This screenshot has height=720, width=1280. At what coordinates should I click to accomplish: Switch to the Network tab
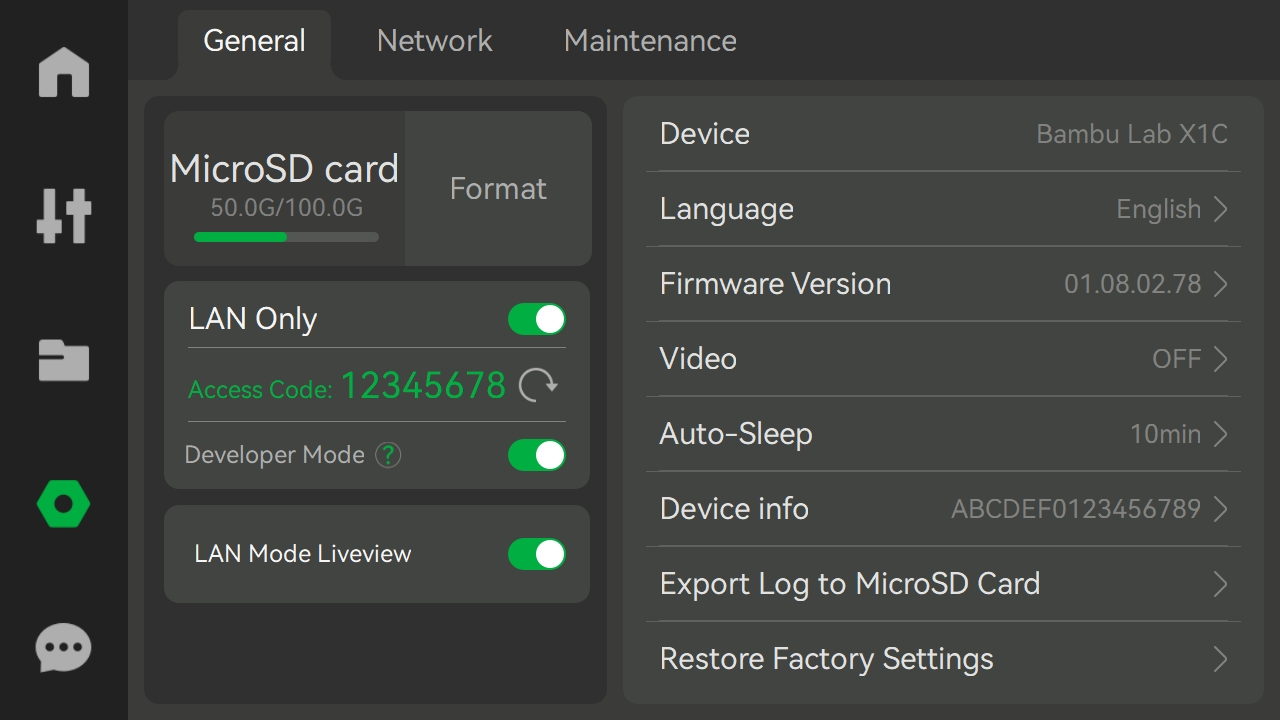434,41
